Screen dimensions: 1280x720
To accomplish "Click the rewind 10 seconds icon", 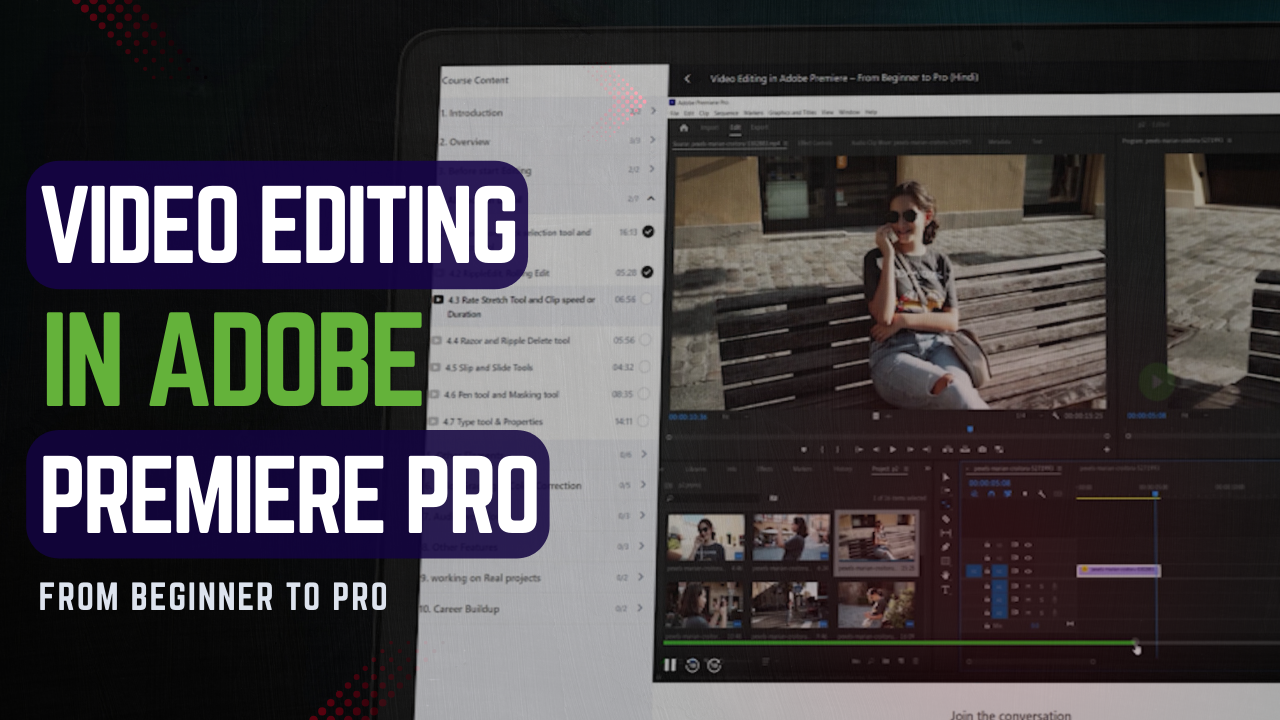I will (692, 665).
